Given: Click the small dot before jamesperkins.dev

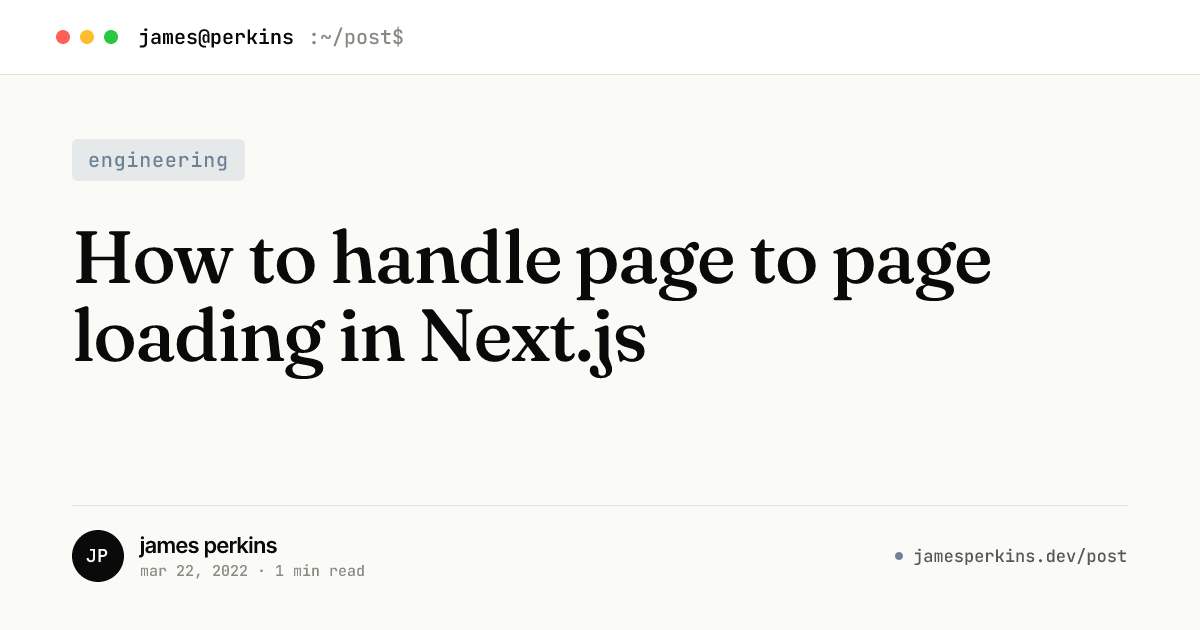Looking at the screenshot, I should click(x=899, y=556).
